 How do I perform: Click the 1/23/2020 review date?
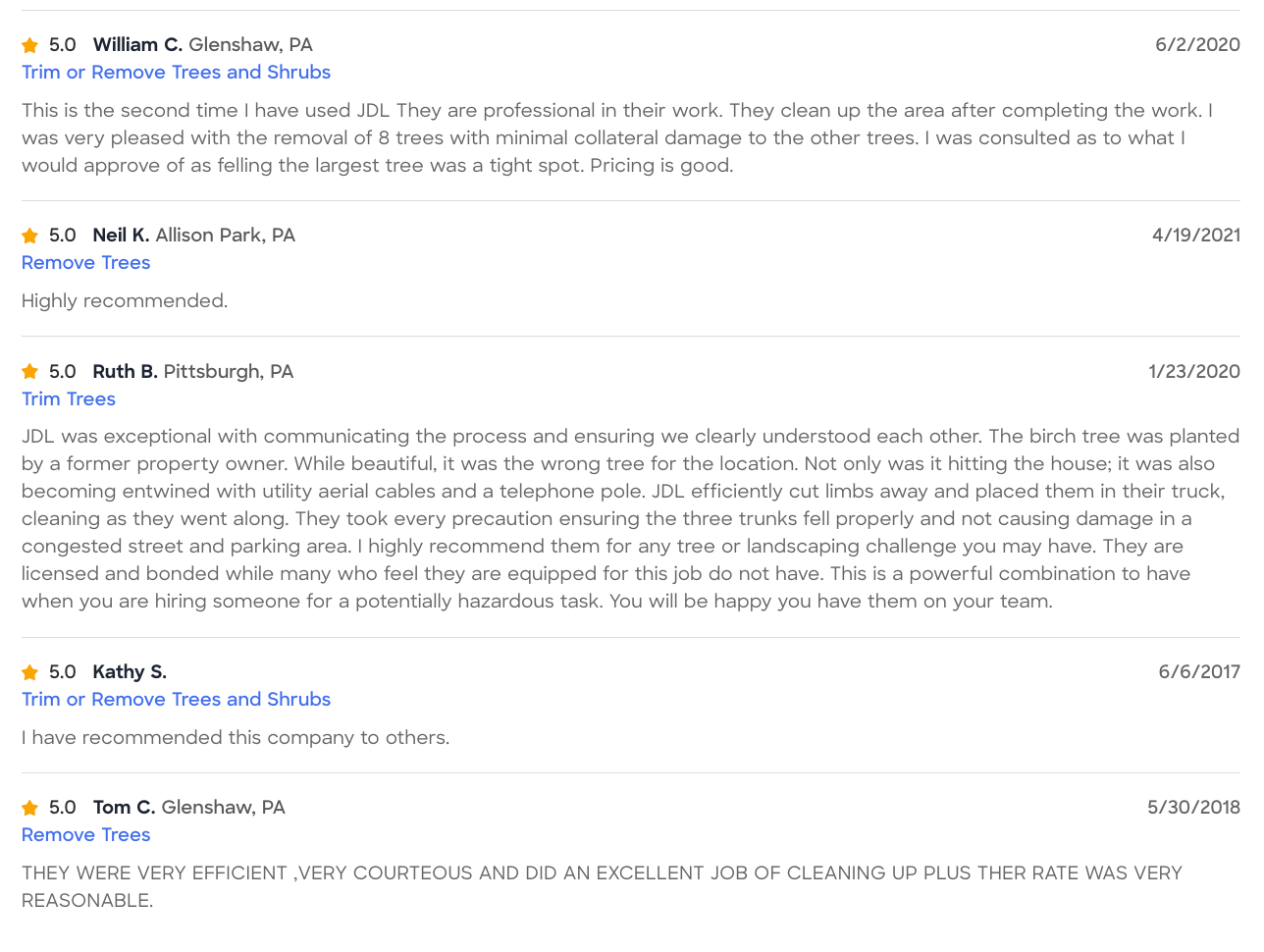pos(1194,372)
